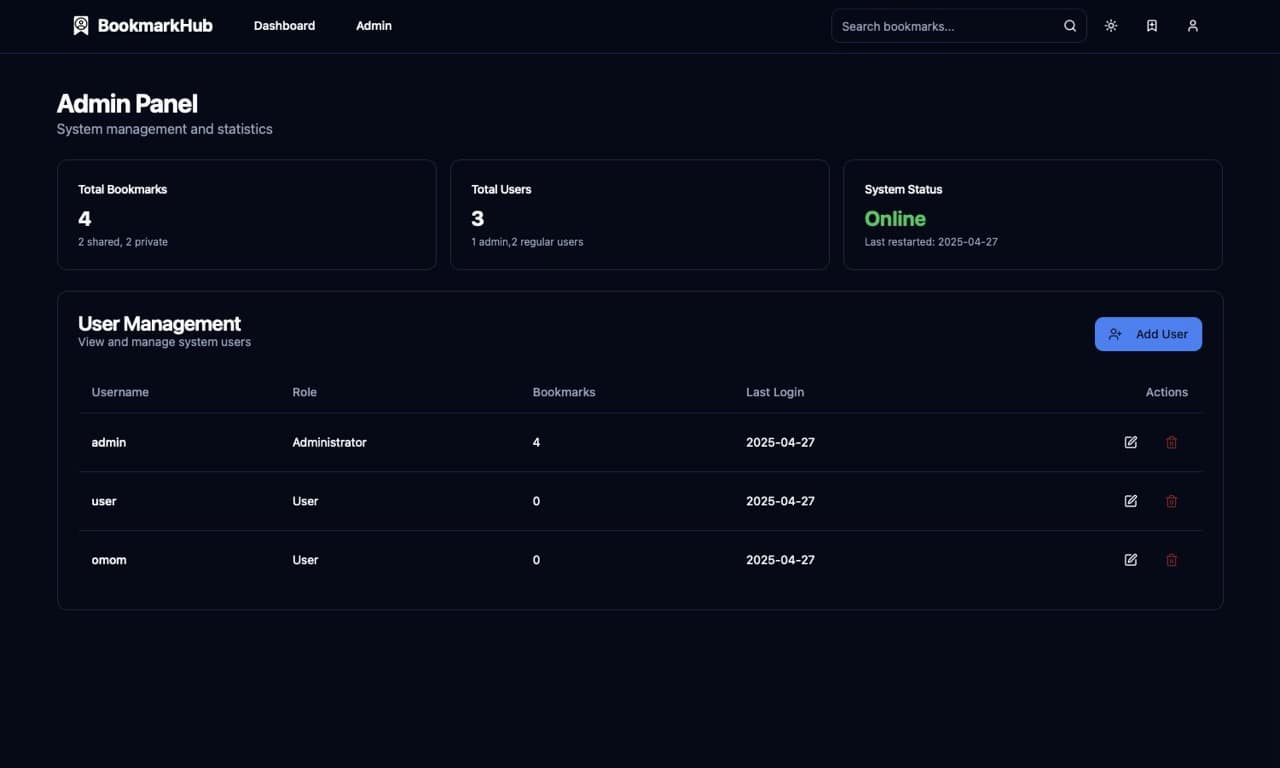Click the System Status Online text

click(x=895, y=219)
